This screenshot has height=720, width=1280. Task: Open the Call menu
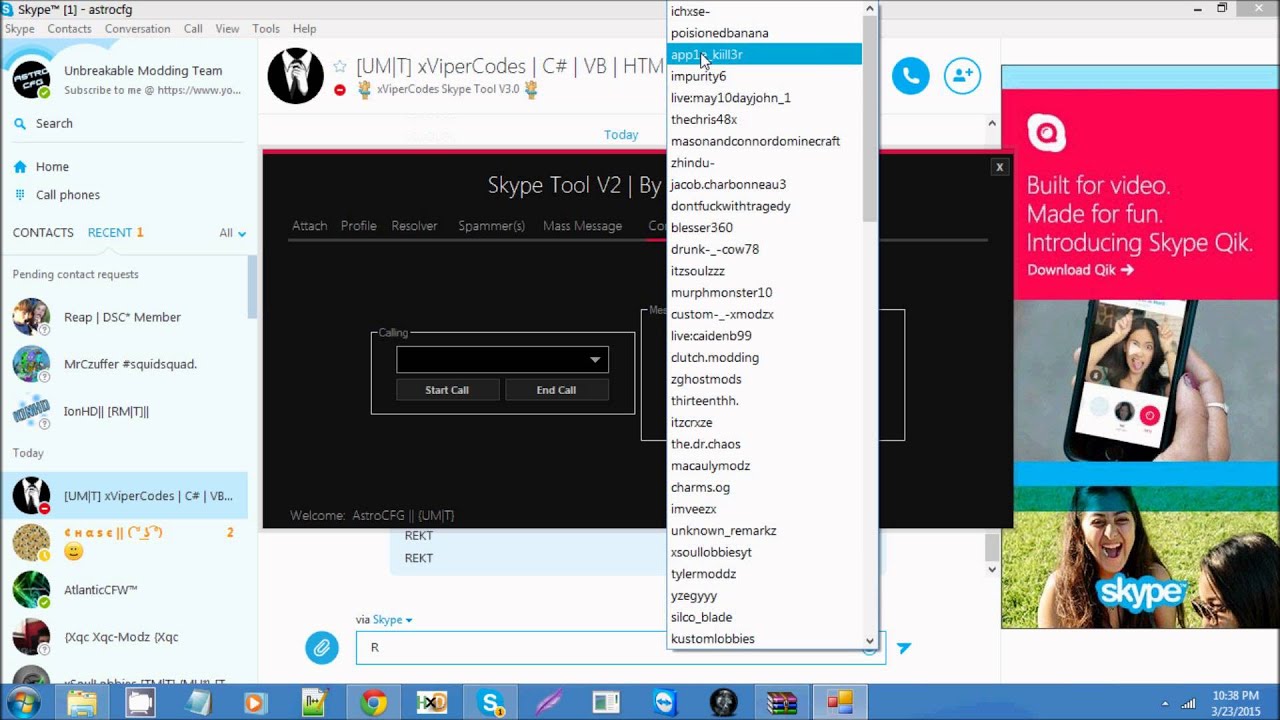(x=193, y=29)
